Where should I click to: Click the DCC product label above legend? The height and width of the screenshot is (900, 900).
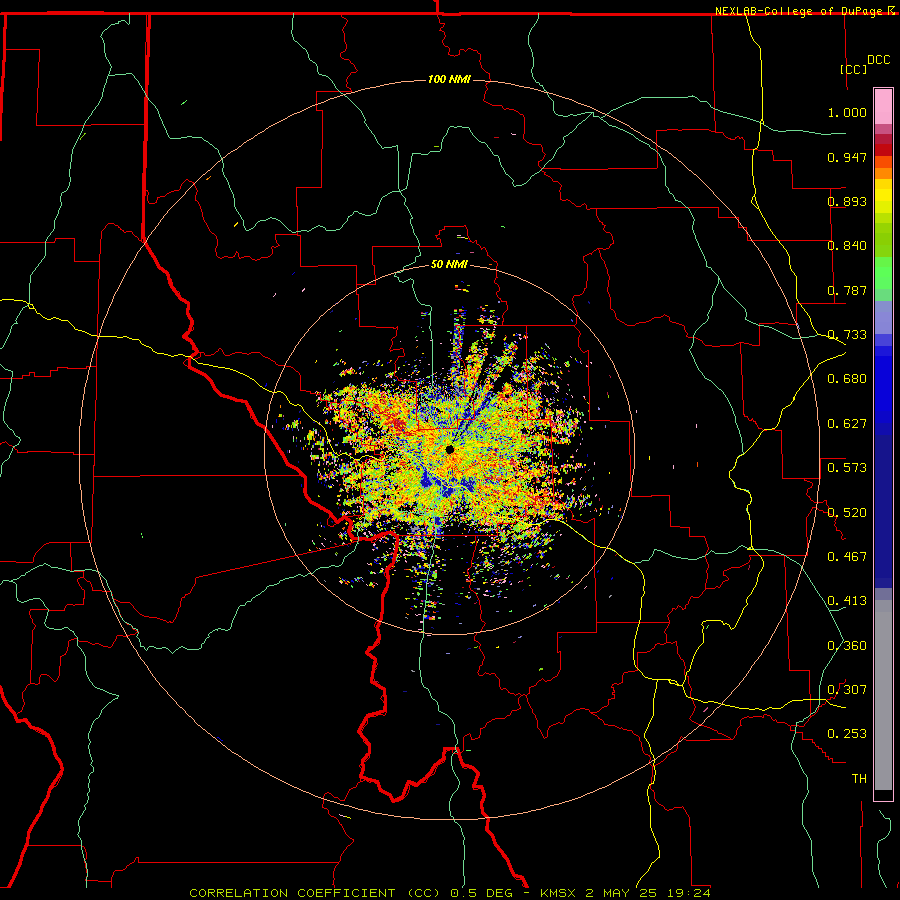click(x=879, y=60)
